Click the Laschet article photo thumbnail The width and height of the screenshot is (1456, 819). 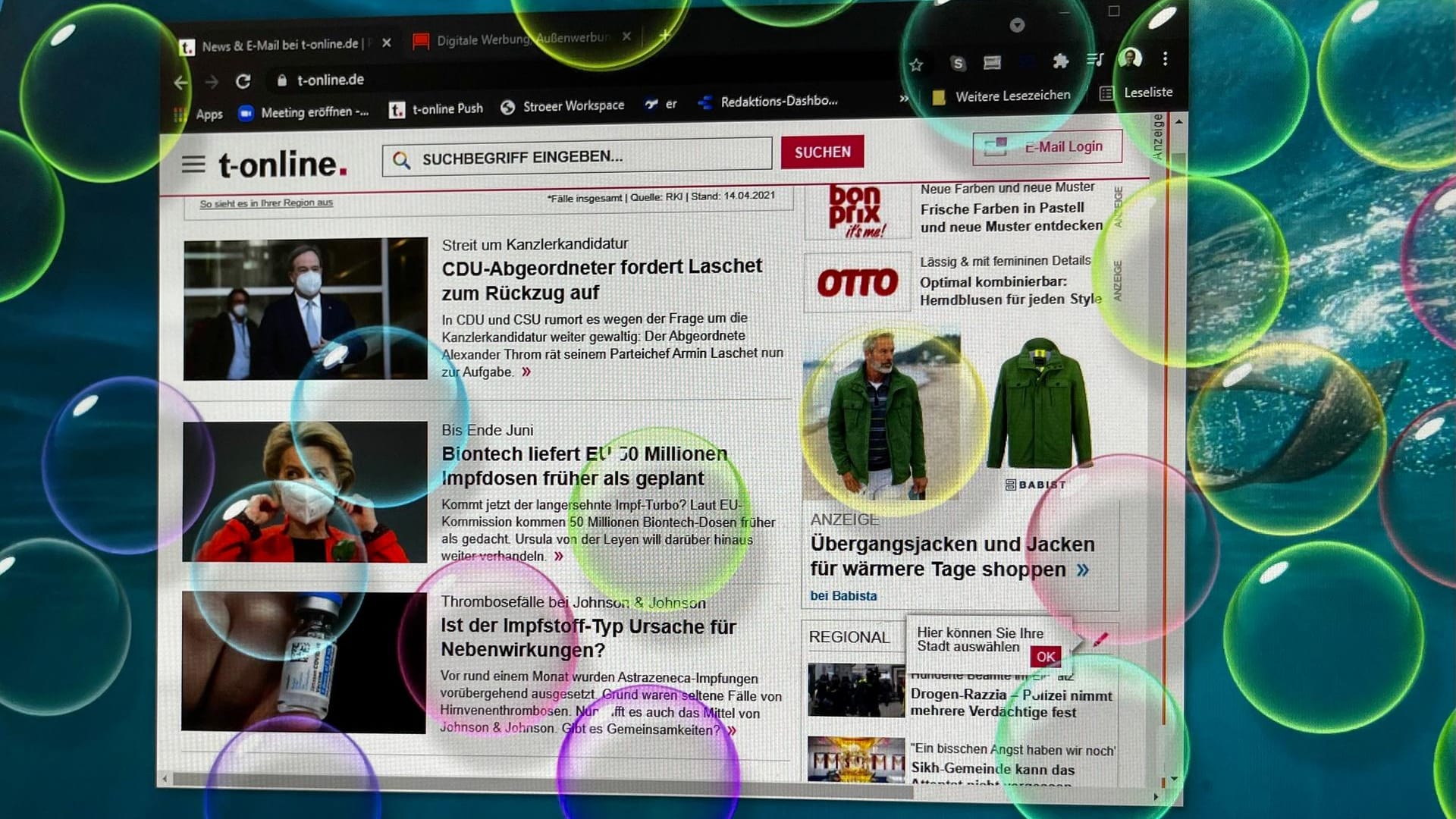pyautogui.click(x=306, y=309)
